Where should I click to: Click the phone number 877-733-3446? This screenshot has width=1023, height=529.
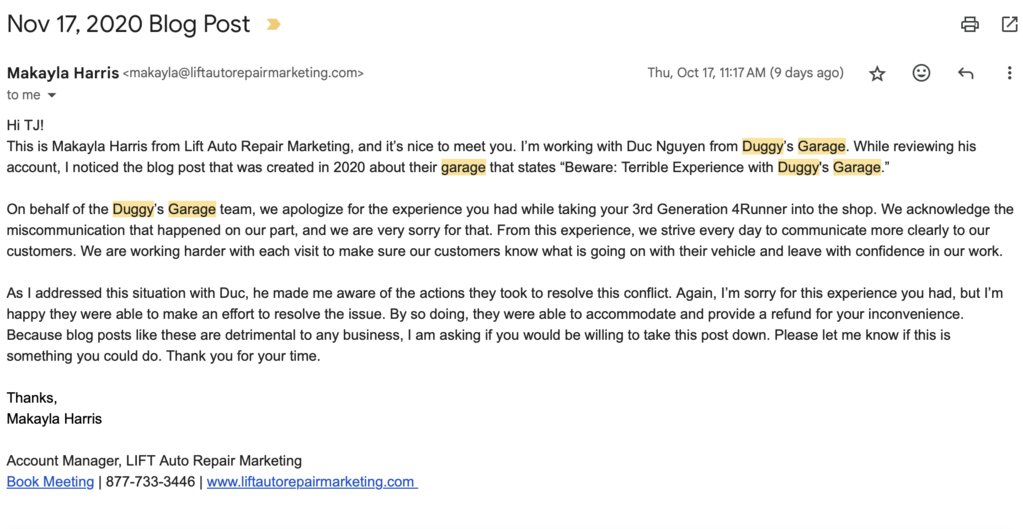point(150,482)
